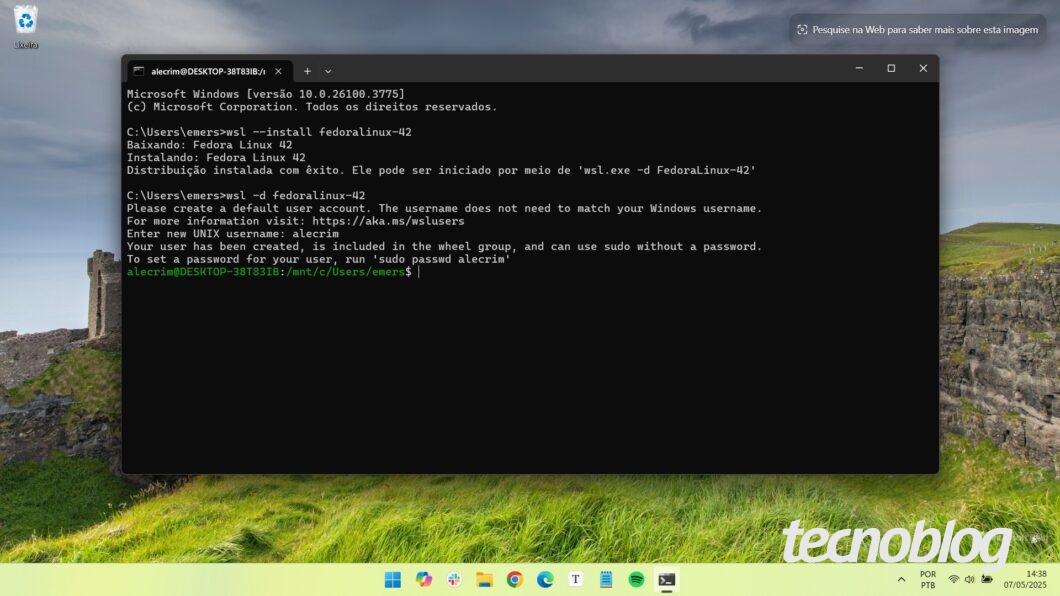Viewport: 1060px width, 596px height.
Task: Click the 'wsl --install fedoralinux-42' command line
Action: coord(269,132)
